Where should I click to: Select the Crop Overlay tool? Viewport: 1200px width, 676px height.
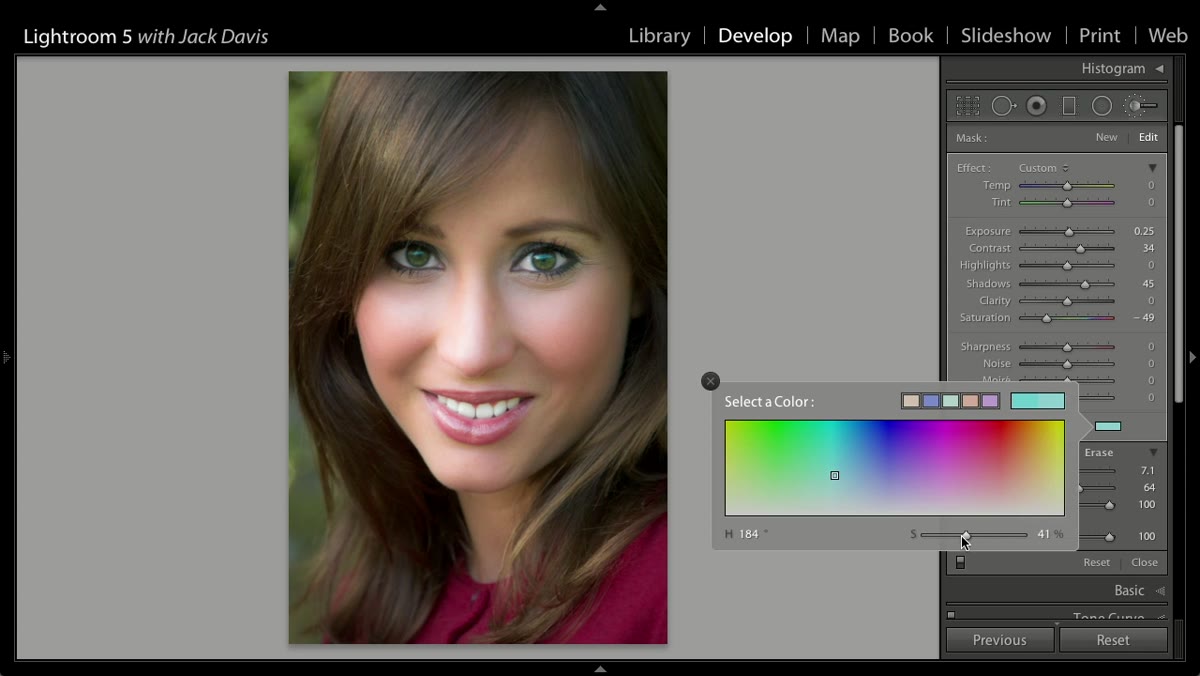coord(968,106)
